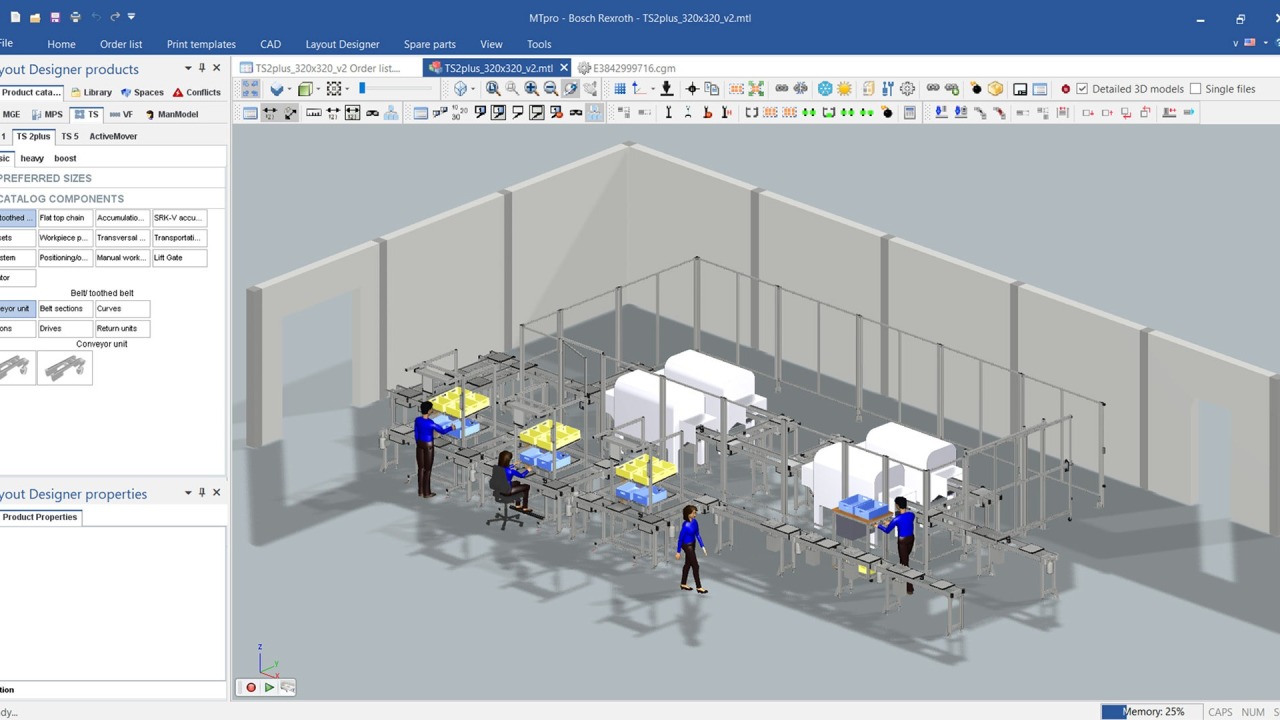Open the settings gear icon in toolbar
Screen dimensions: 1280x720
907,89
